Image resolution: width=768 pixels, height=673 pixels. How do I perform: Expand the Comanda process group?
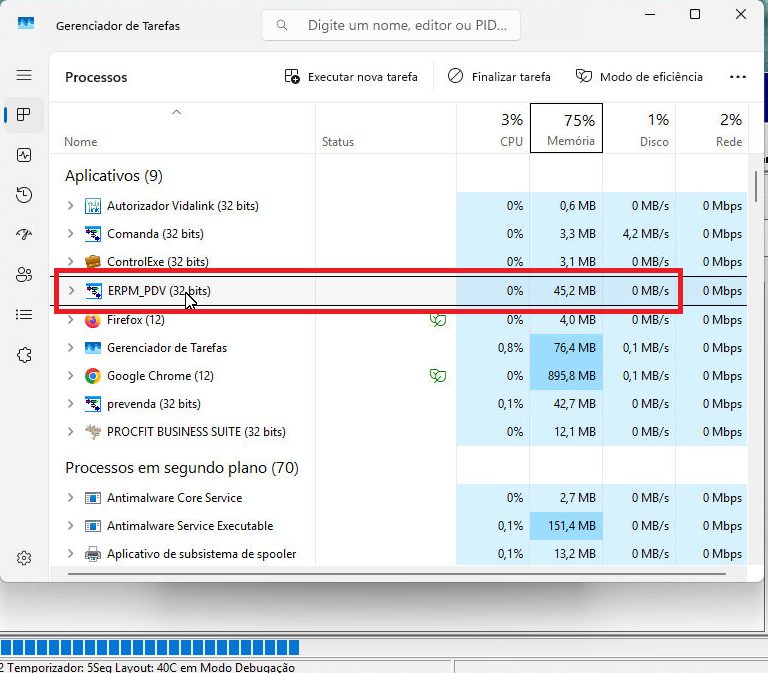[71, 234]
